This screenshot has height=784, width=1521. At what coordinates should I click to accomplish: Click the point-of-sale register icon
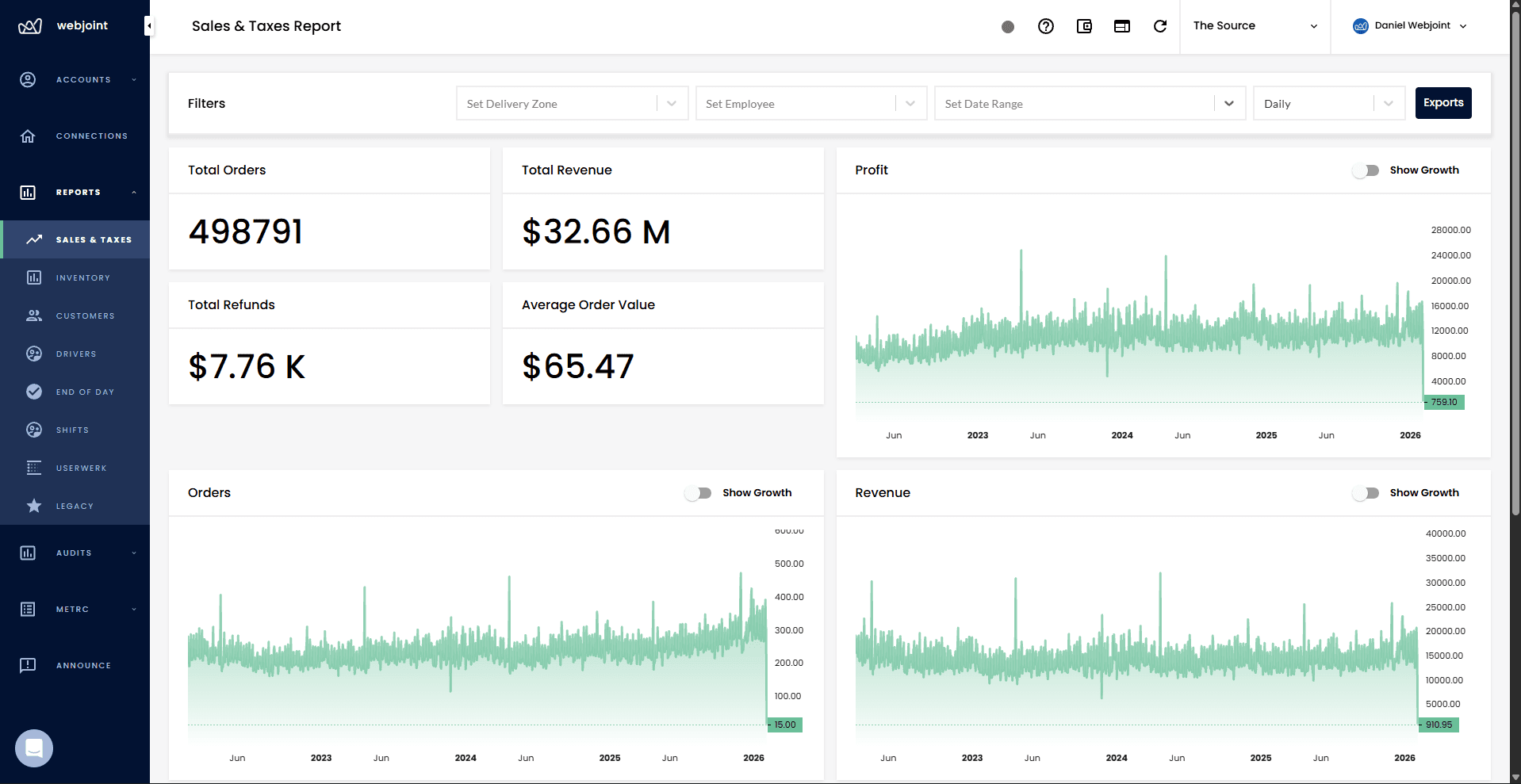[x=1084, y=26]
